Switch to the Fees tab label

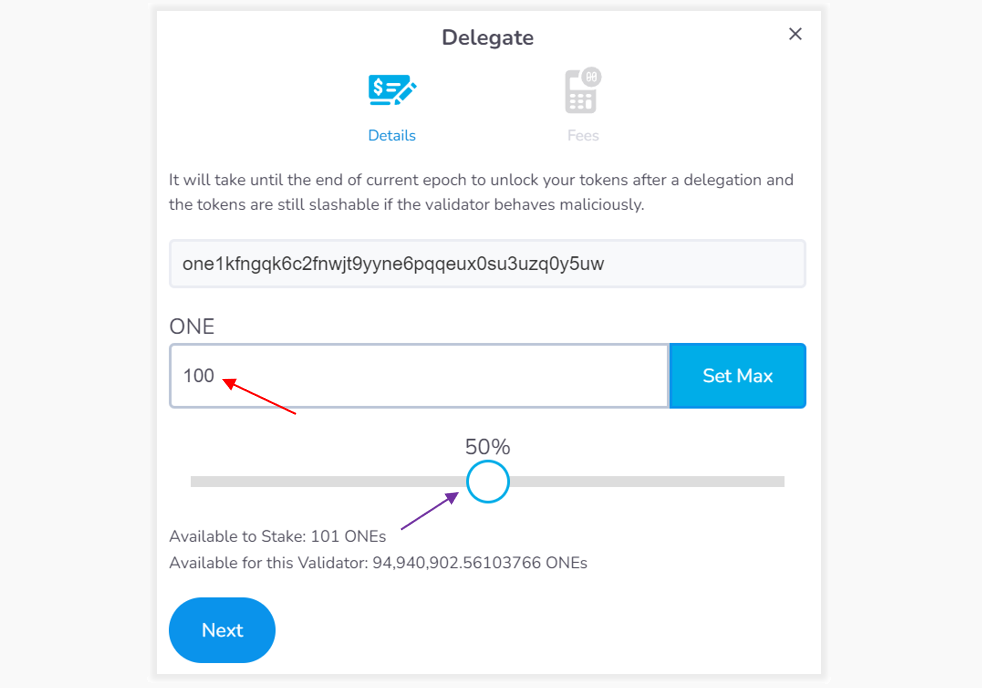[x=583, y=135]
